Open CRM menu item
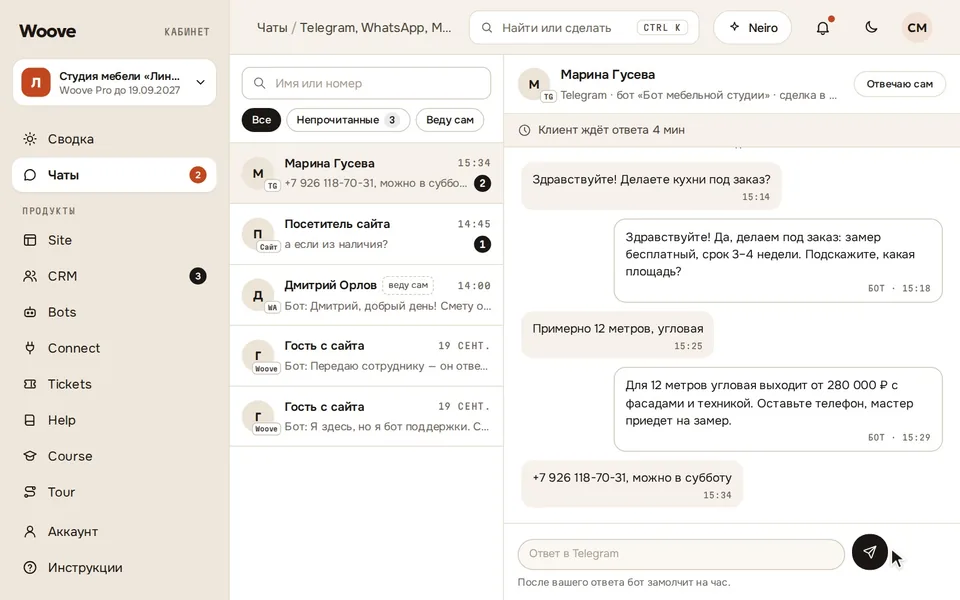The image size is (960, 600). (x=114, y=276)
